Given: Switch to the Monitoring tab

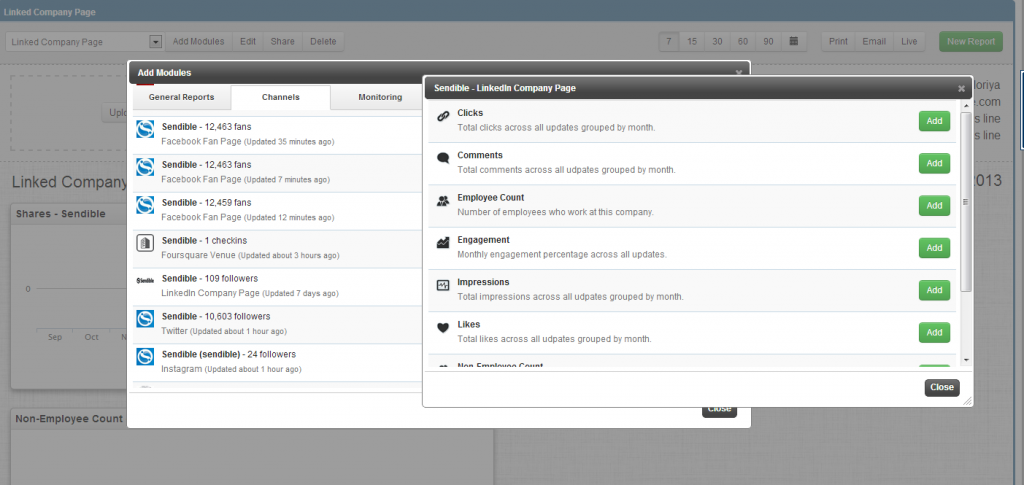Looking at the screenshot, I should tap(380, 97).
